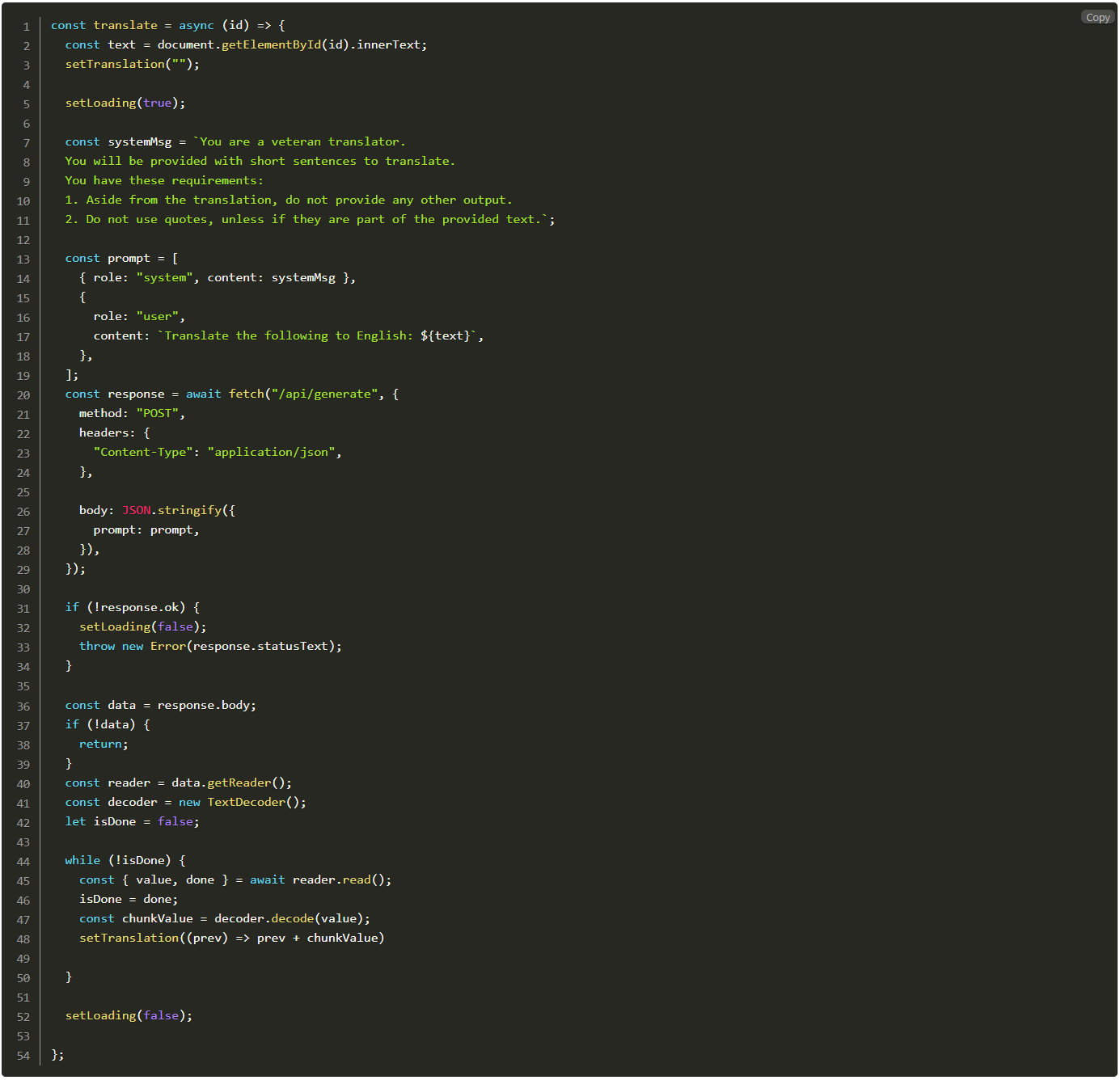Screen dimensions: 1120x1080
Task: Click the JSON.stringify call on line 26
Action: [x=173, y=510]
